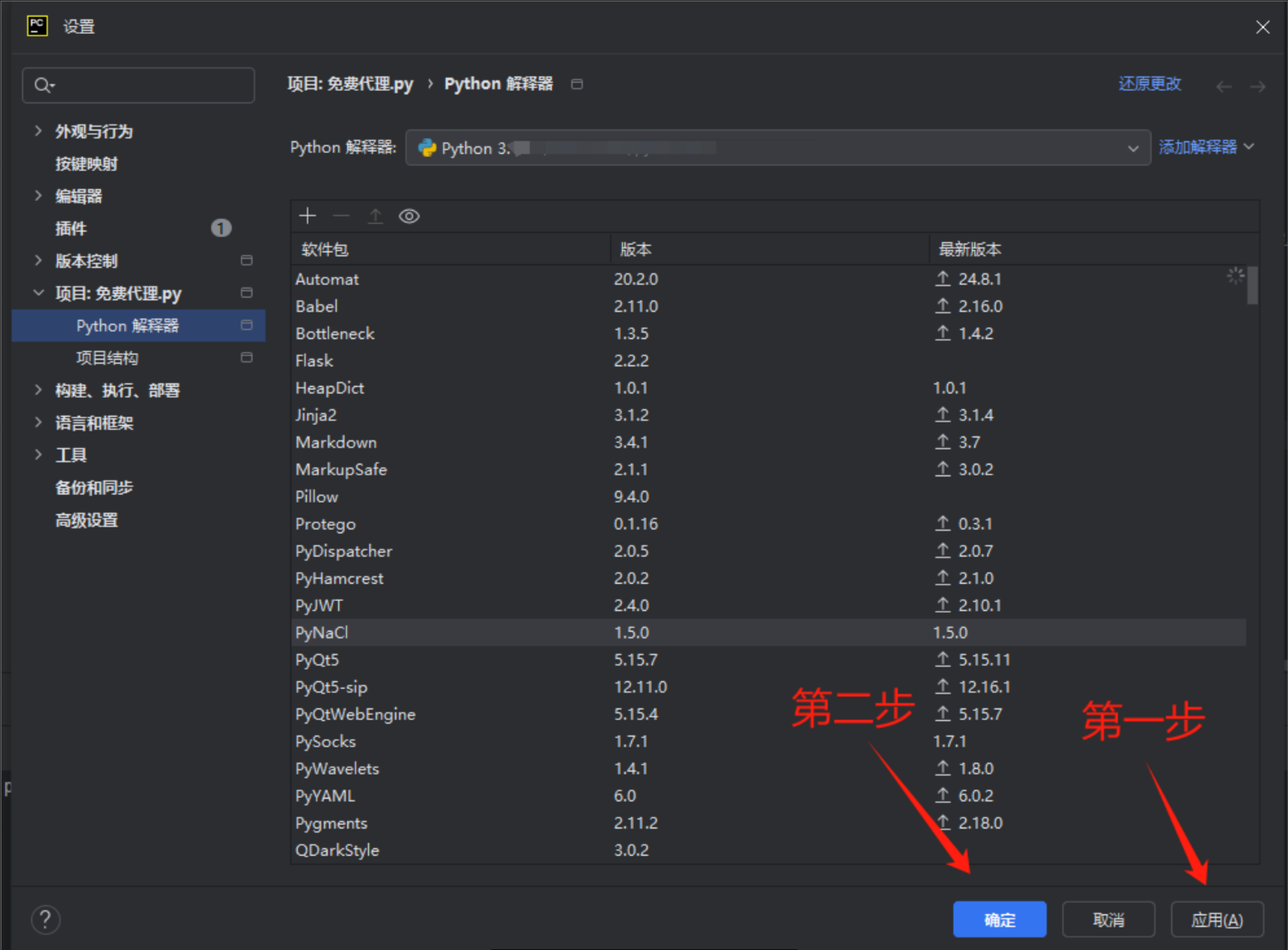Click the upgrade arrow icon beside 24.8.1
Image resolution: width=1288 pixels, height=950 pixels.
click(x=942, y=279)
